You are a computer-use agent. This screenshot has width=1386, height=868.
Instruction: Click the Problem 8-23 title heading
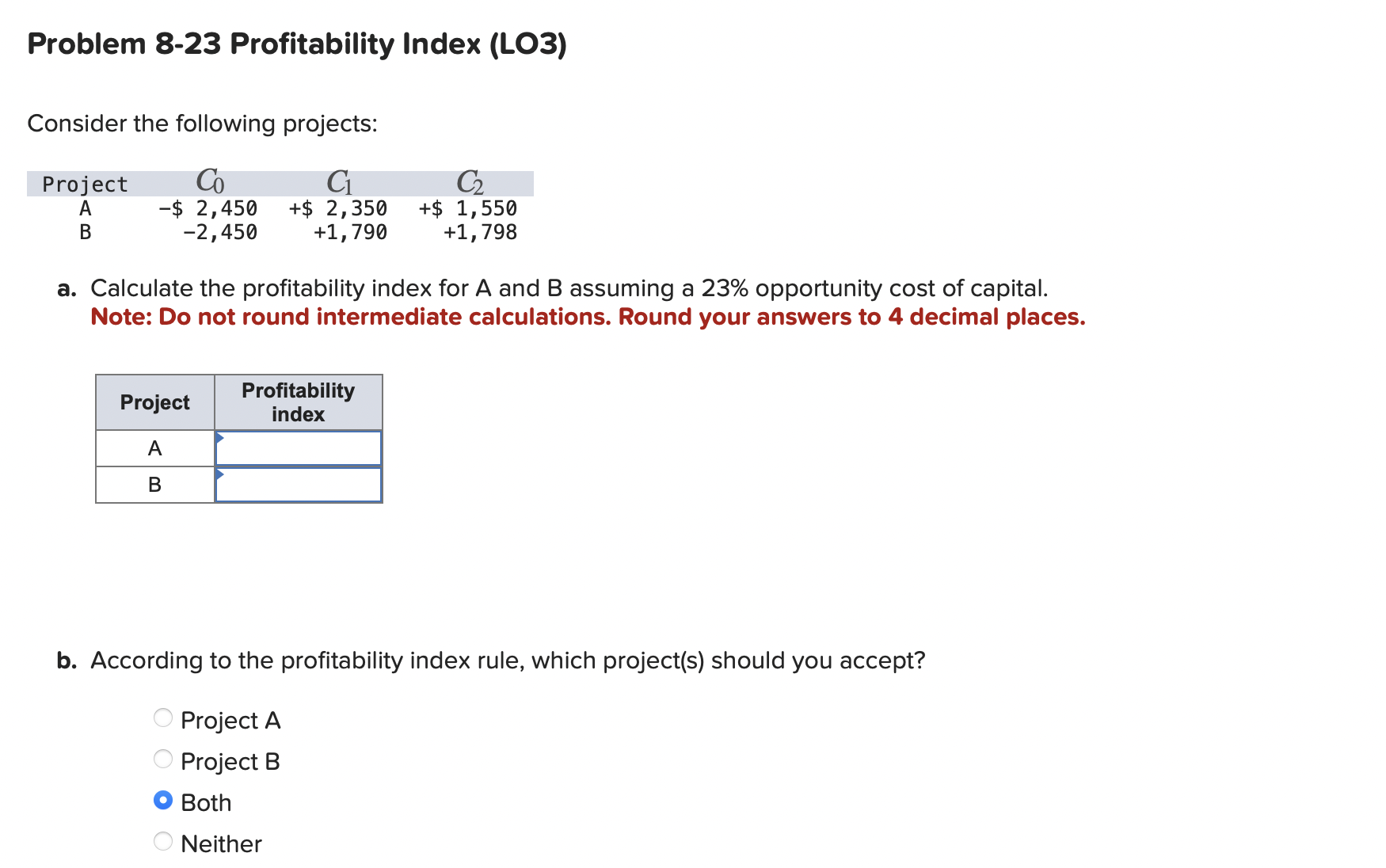coord(295,45)
